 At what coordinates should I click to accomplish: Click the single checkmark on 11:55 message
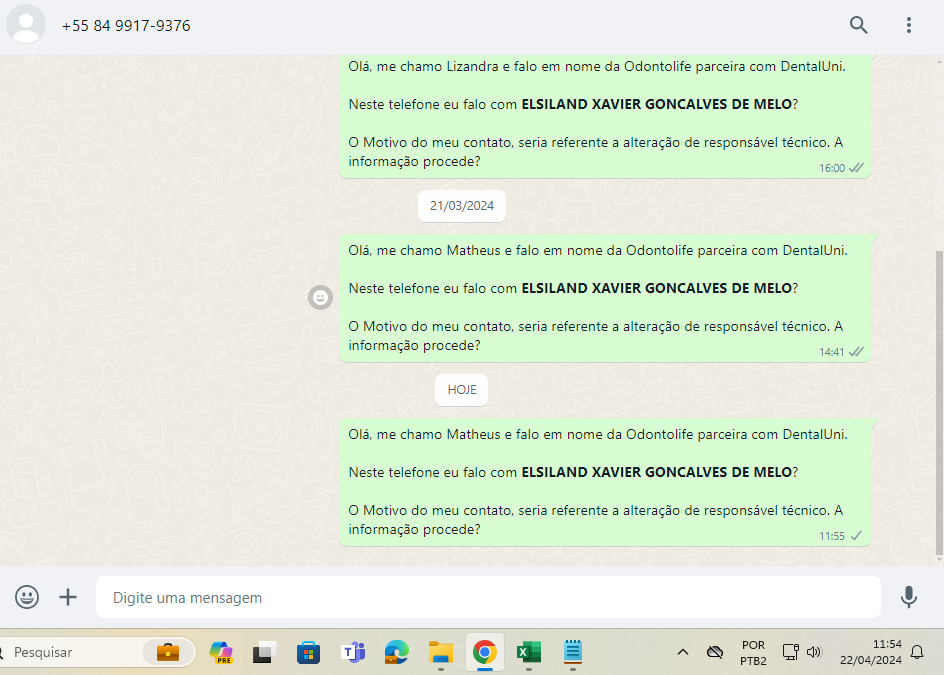point(856,535)
